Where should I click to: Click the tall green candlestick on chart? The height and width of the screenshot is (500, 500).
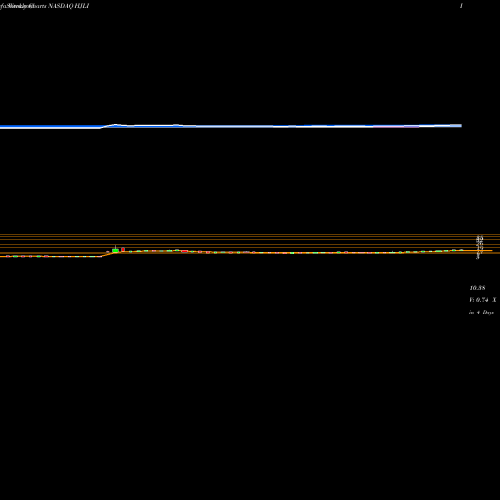115,249
